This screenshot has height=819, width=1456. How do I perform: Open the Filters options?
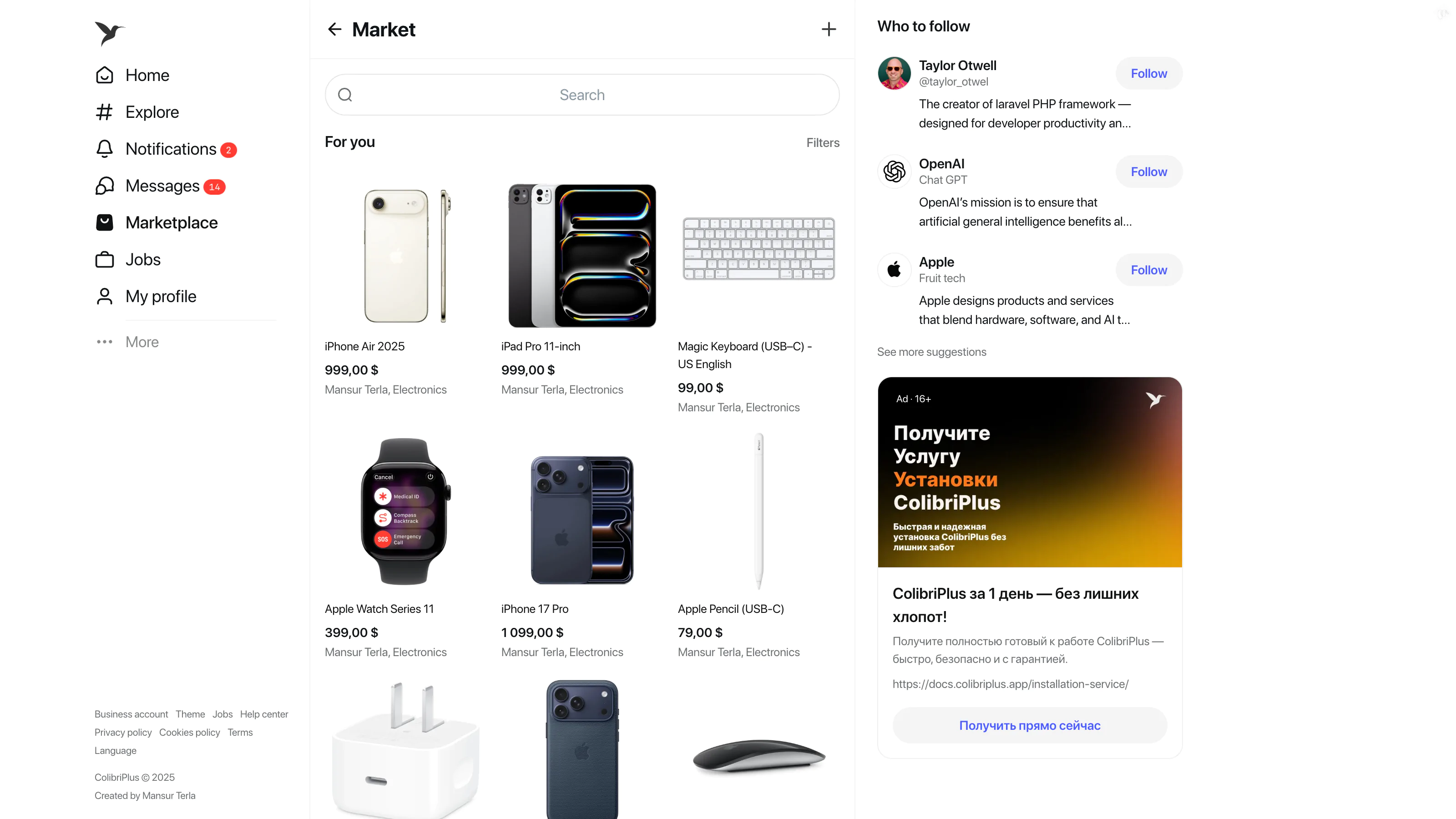pos(822,142)
